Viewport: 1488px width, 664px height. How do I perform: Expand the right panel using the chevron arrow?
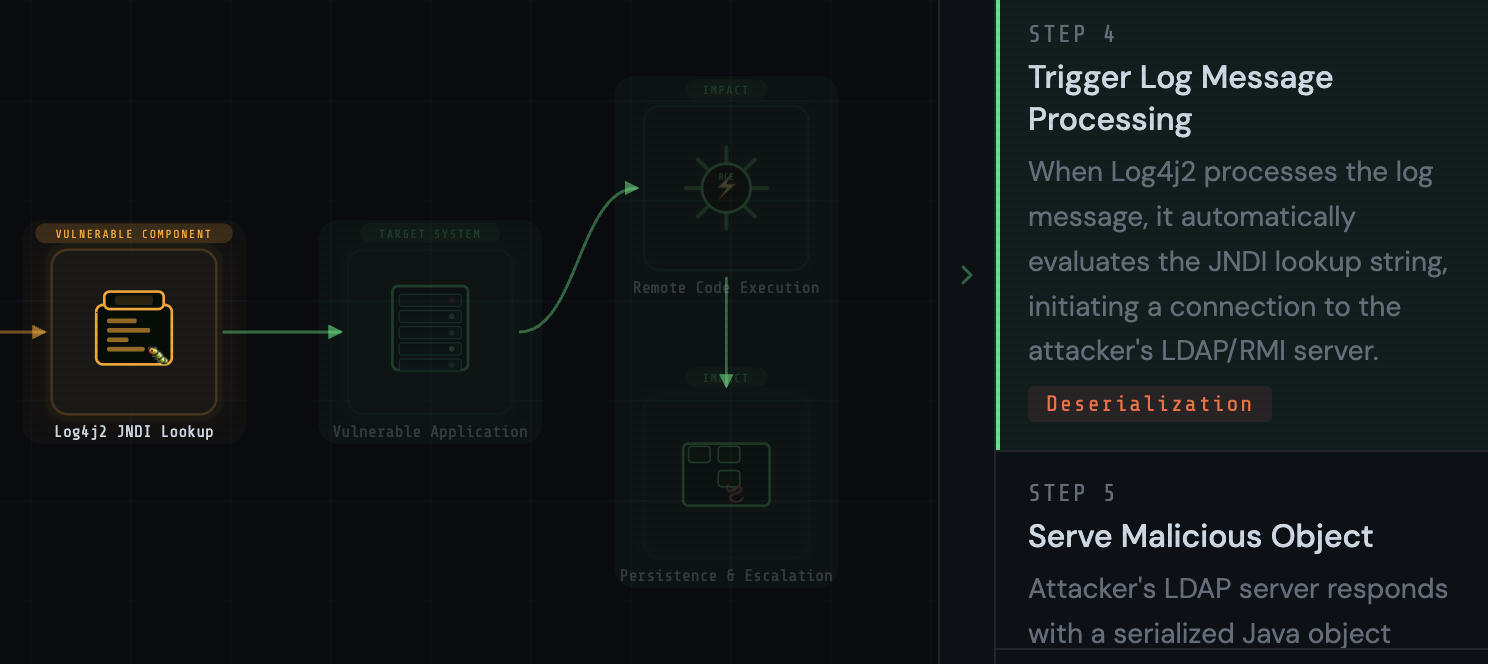pyautogui.click(x=966, y=275)
